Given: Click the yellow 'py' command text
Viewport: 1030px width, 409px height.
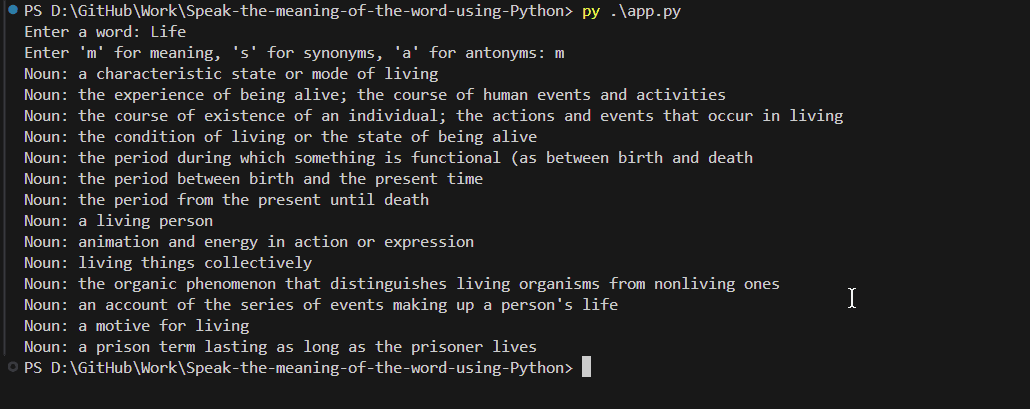Looking at the screenshot, I should point(591,11).
